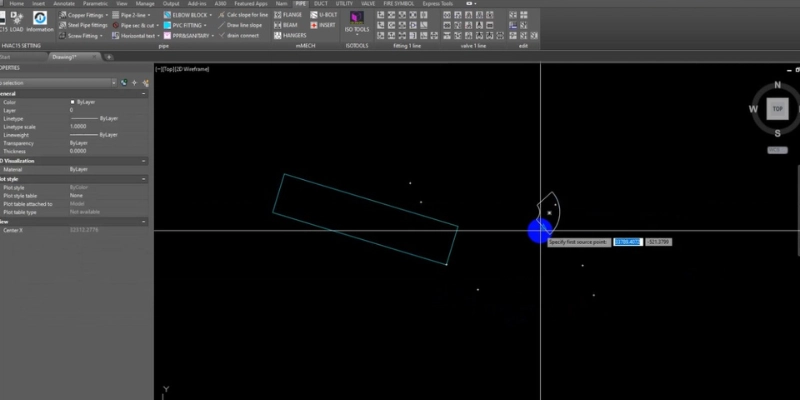Collapse the 3D Visualization section
Screen dimensions: 800x400
coord(143,161)
